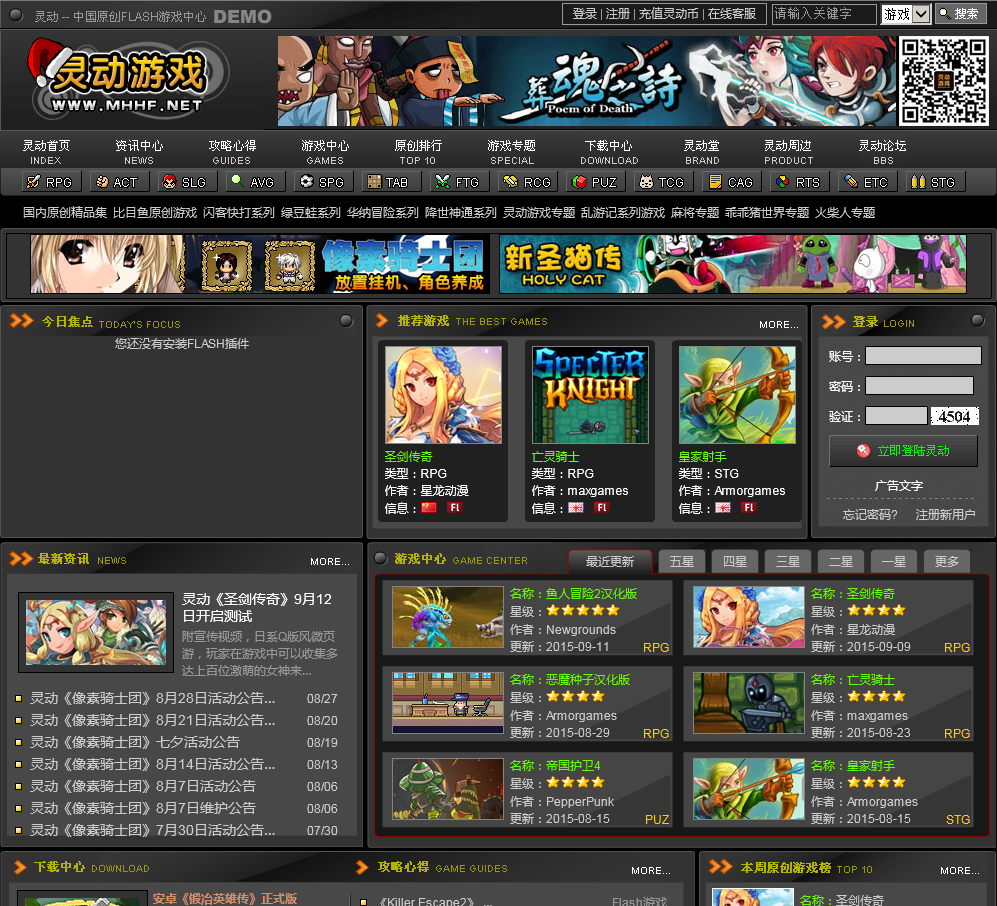997x906 pixels.
Task: Open 资讯中心 NEWS menu item
Action: (139, 153)
